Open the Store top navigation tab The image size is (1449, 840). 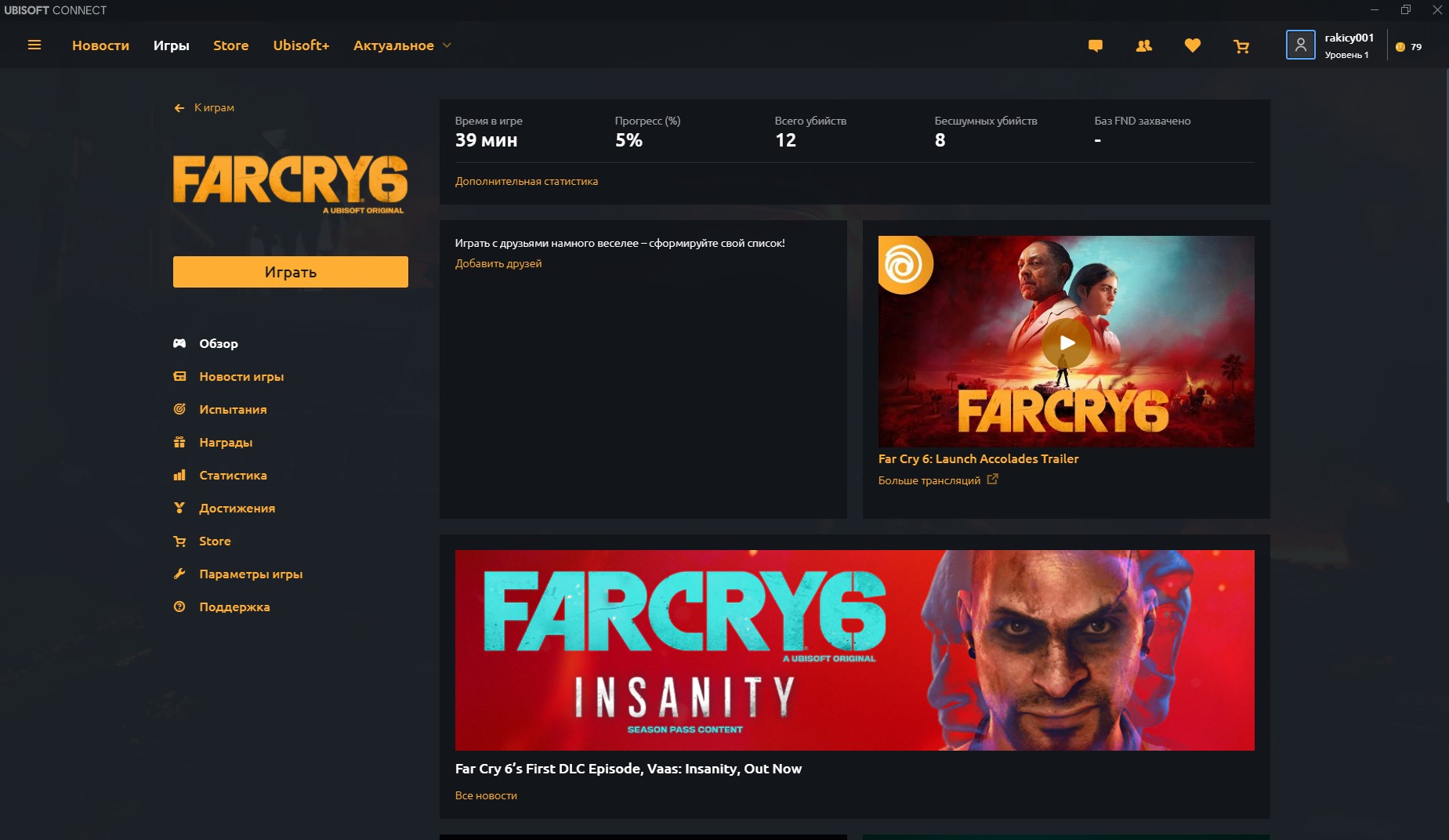(231, 45)
